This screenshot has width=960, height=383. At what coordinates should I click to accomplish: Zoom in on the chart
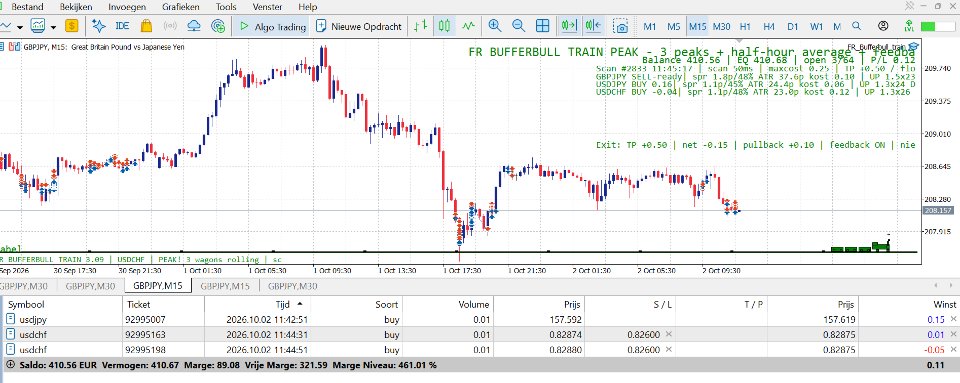click(x=494, y=26)
